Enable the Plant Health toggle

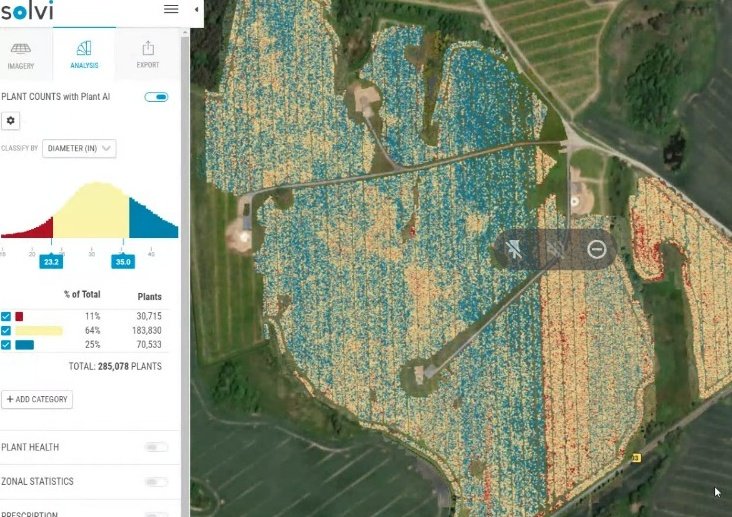[156, 447]
